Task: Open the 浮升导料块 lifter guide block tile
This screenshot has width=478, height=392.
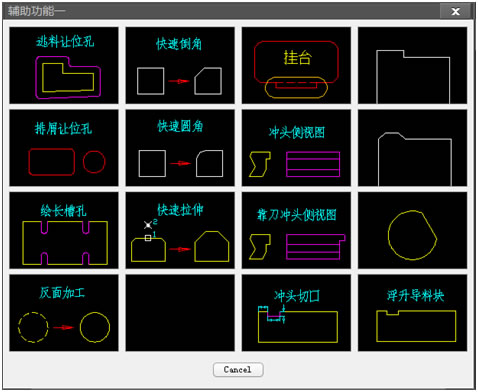Action: tap(413, 313)
